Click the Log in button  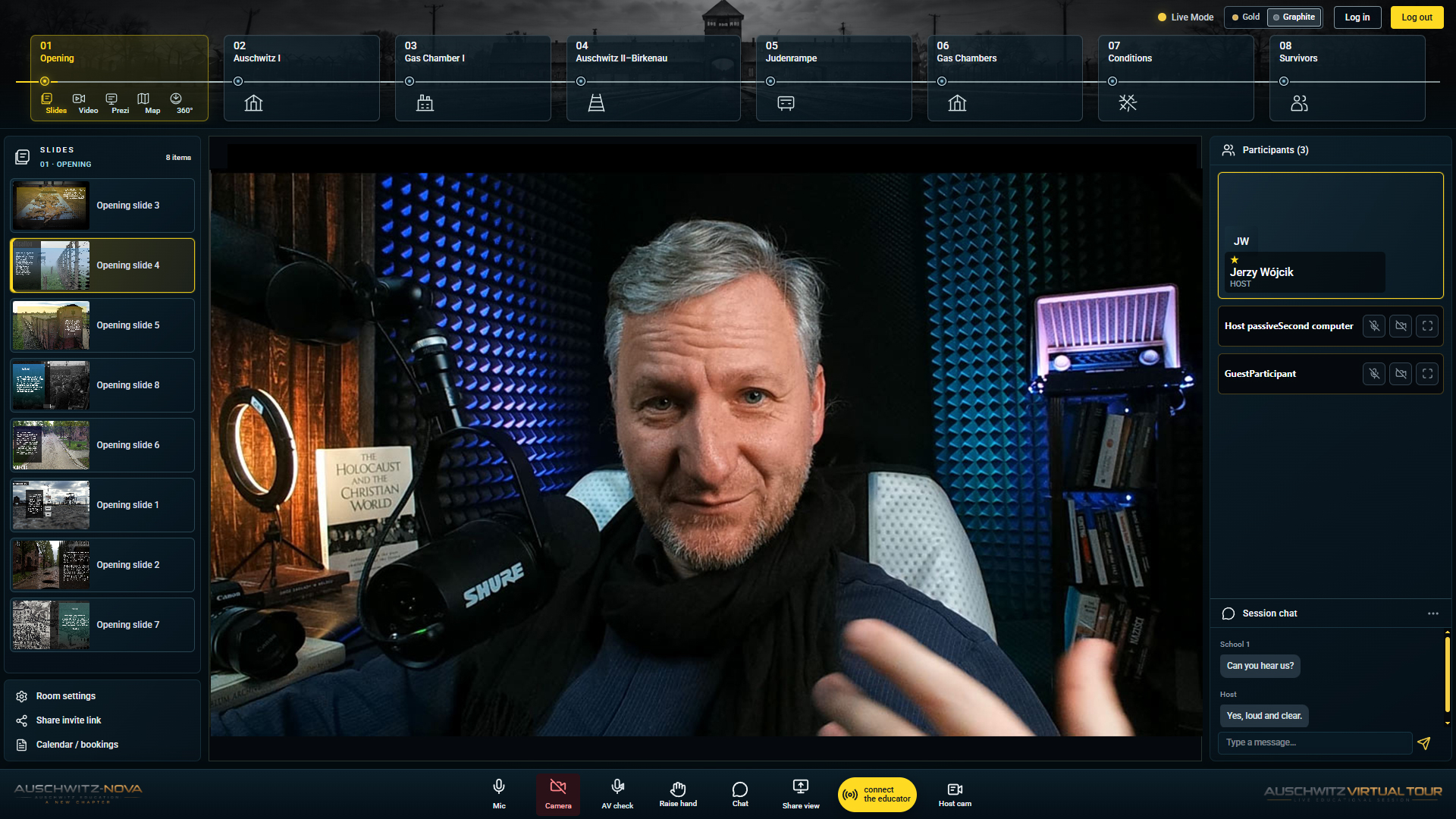coord(1357,17)
